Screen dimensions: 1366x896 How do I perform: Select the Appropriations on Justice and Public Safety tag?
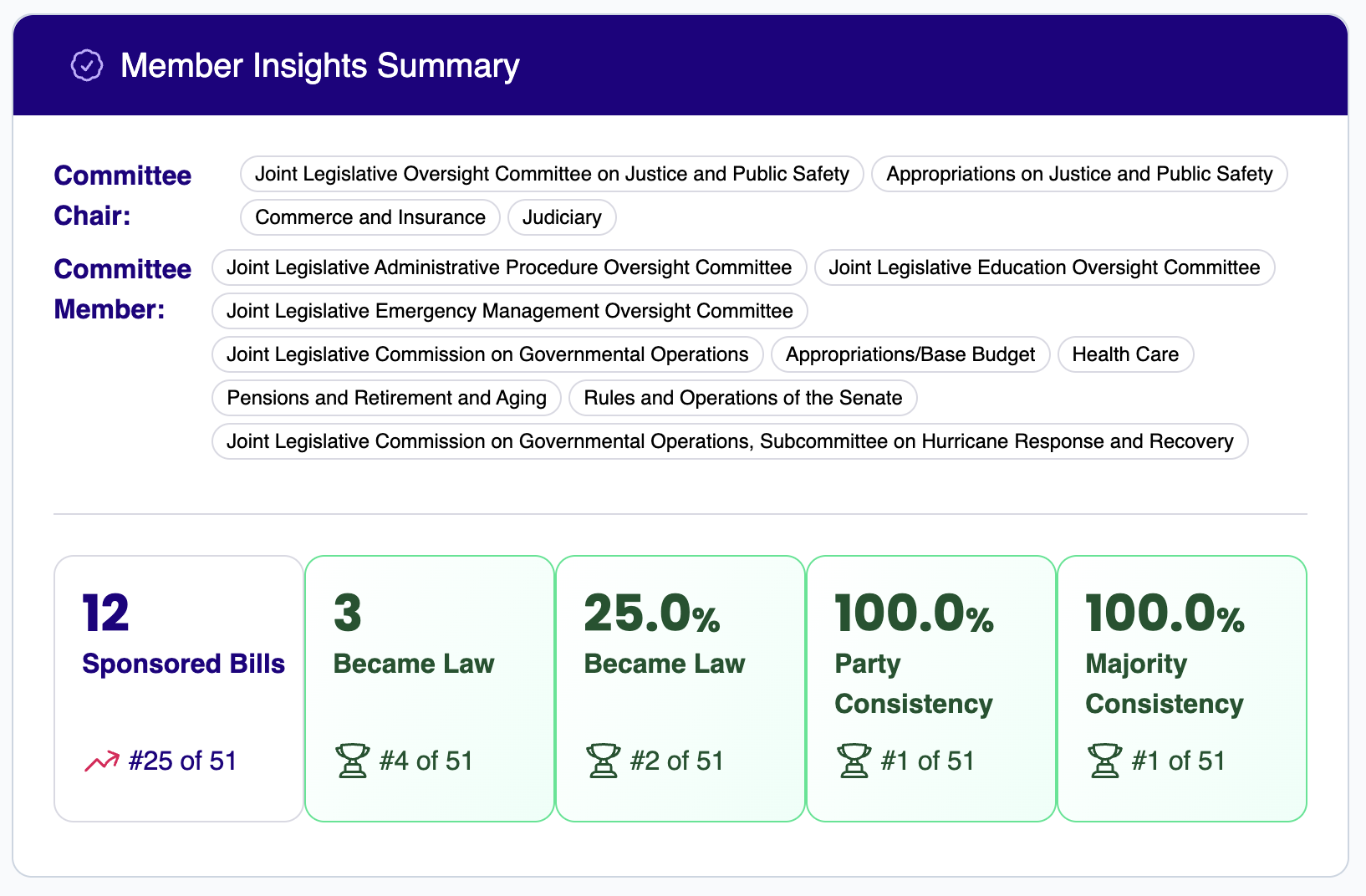[1079, 174]
